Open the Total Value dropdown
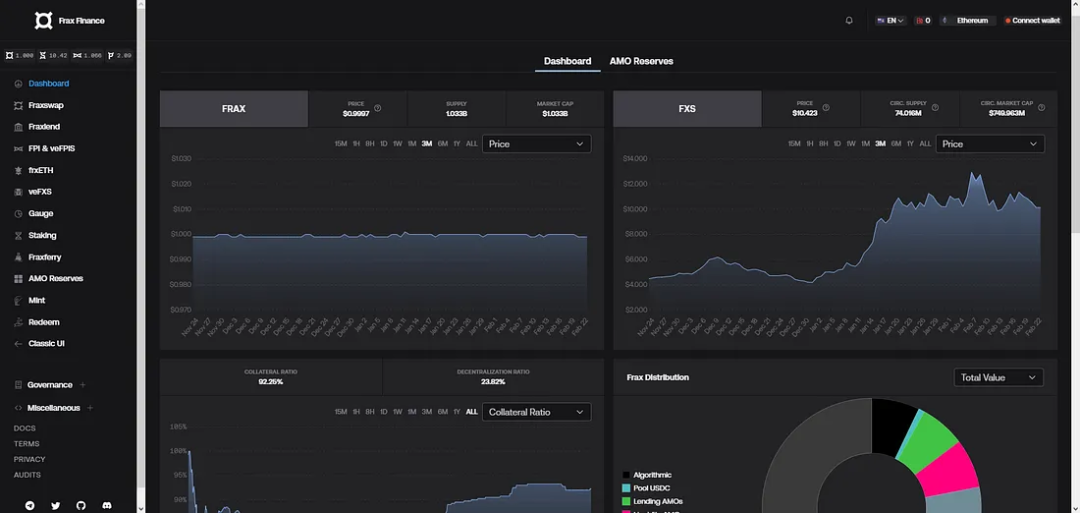 pyautogui.click(x=998, y=377)
